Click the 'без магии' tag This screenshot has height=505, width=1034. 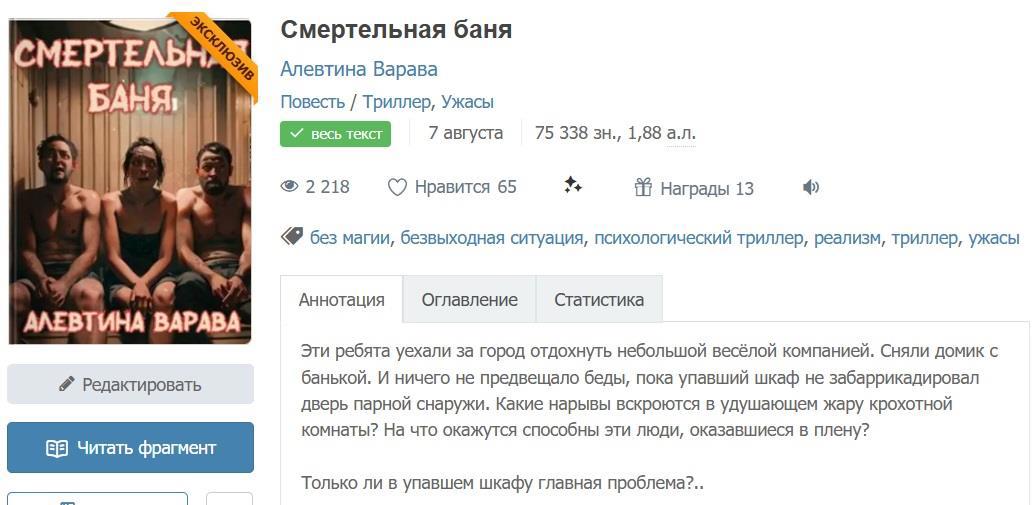point(351,238)
